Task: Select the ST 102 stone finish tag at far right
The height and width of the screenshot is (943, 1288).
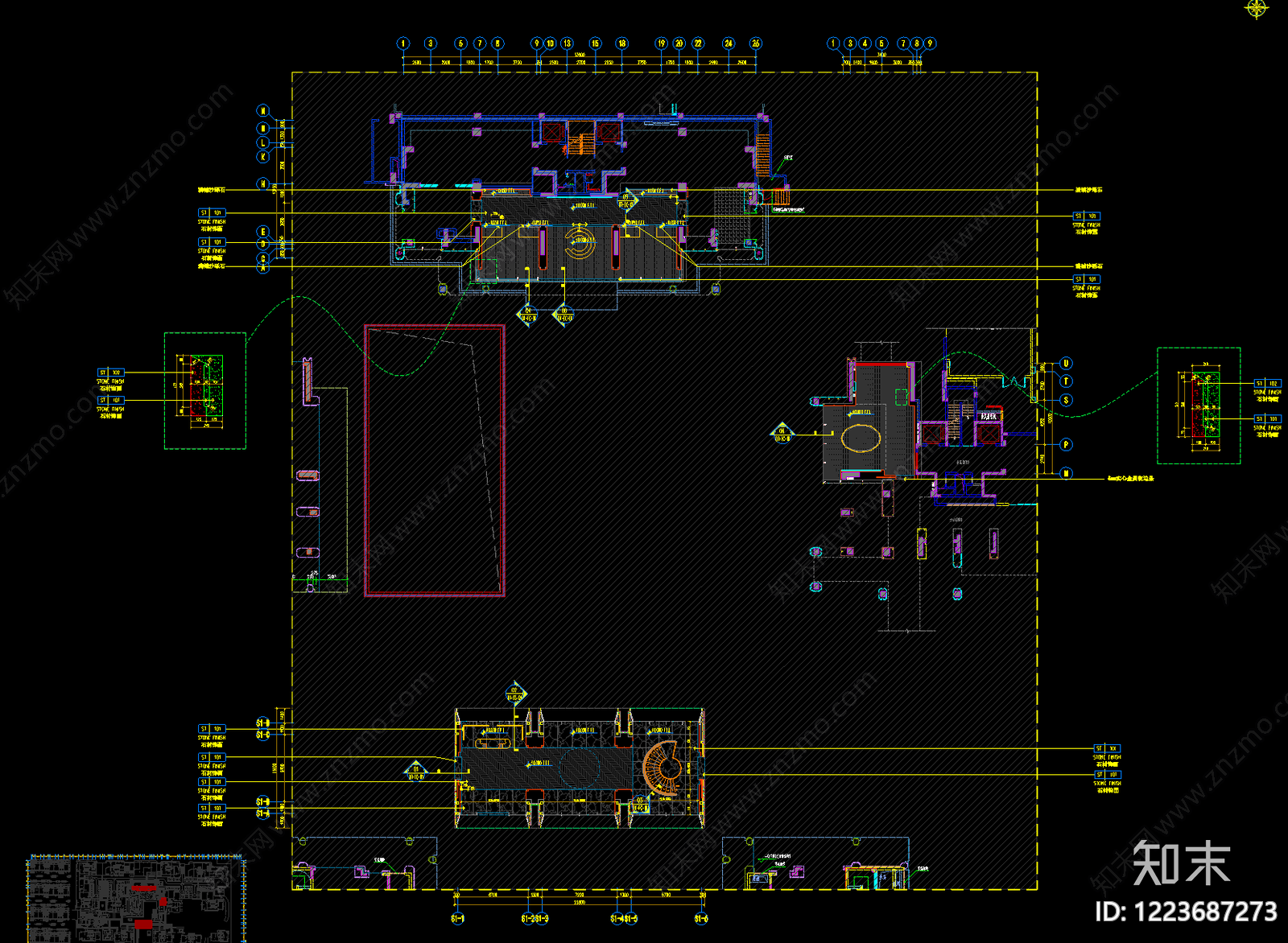Action: (x=1267, y=384)
